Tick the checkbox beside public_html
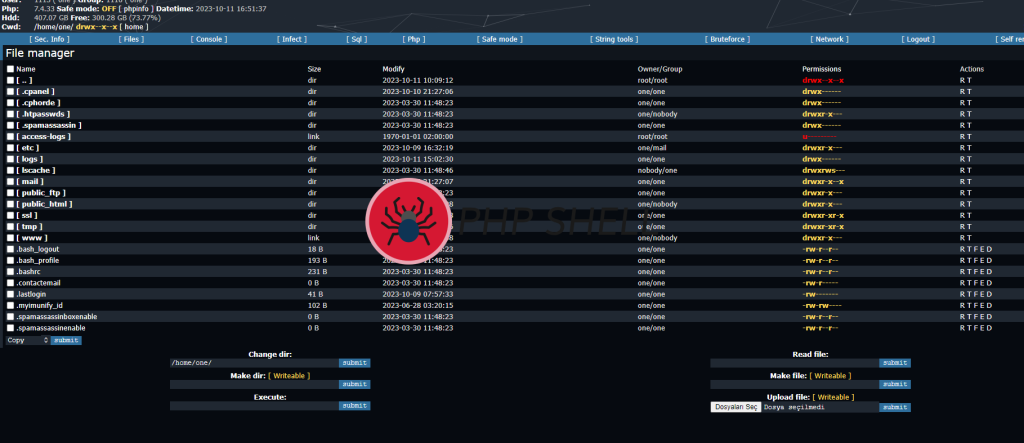The image size is (1024, 443). 11,204
